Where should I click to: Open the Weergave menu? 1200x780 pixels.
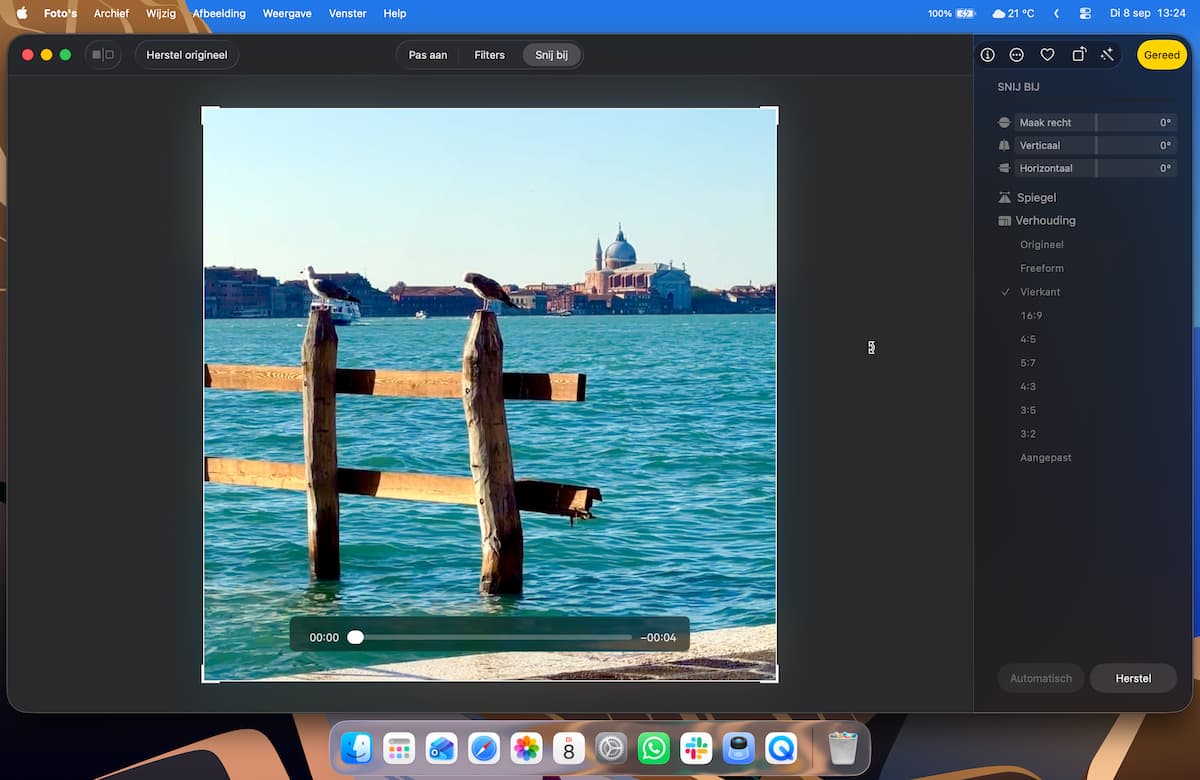pyautogui.click(x=287, y=13)
